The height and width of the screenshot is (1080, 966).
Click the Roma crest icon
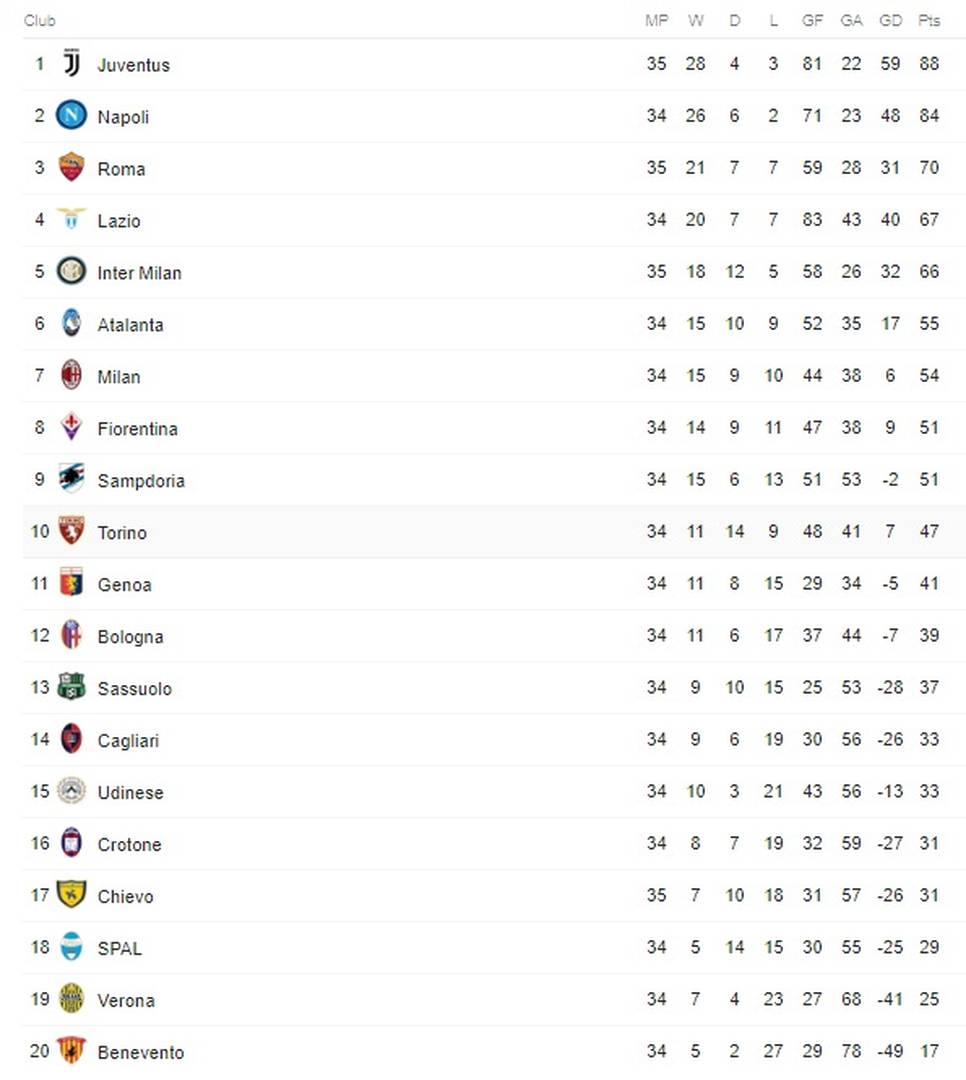coord(71,167)
